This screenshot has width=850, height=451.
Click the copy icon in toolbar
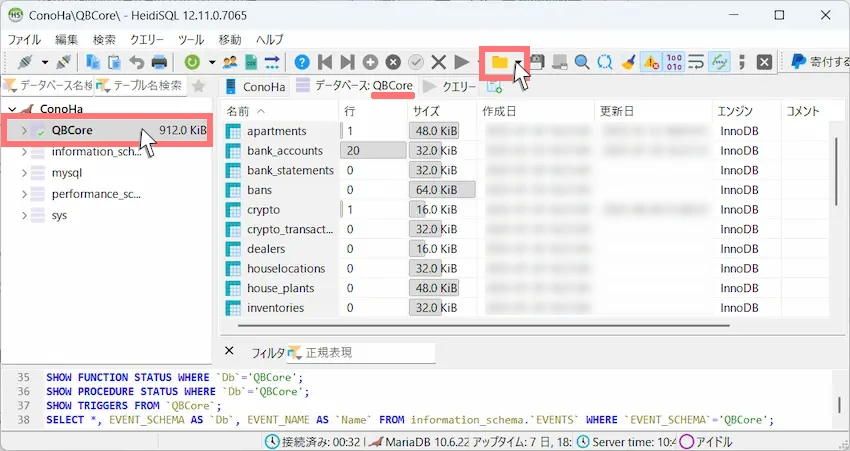click(x=93, y=62)
